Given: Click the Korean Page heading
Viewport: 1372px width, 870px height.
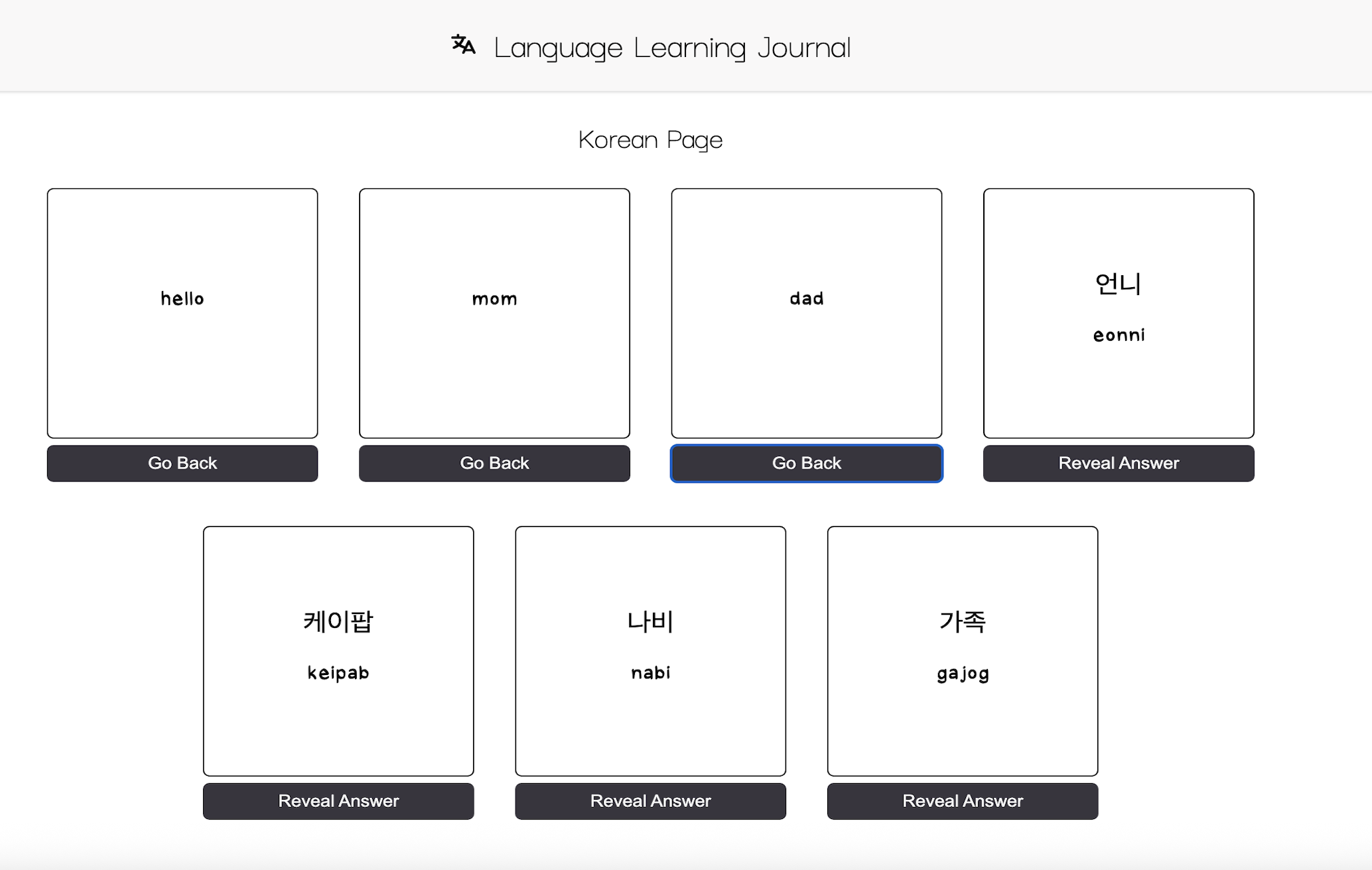Looking at the screenshot, I should [x=650, y=139].
